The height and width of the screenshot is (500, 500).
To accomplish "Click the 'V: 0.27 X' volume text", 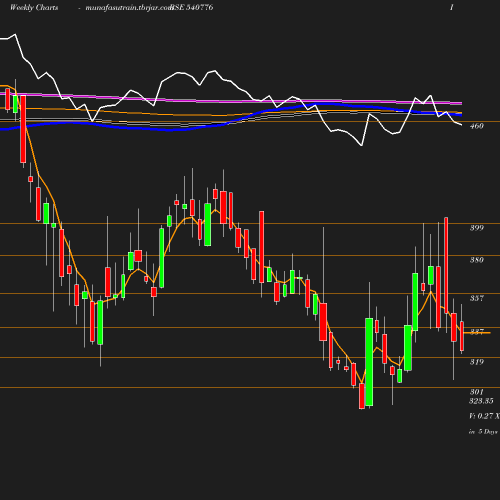I will [x=484, y=416].
